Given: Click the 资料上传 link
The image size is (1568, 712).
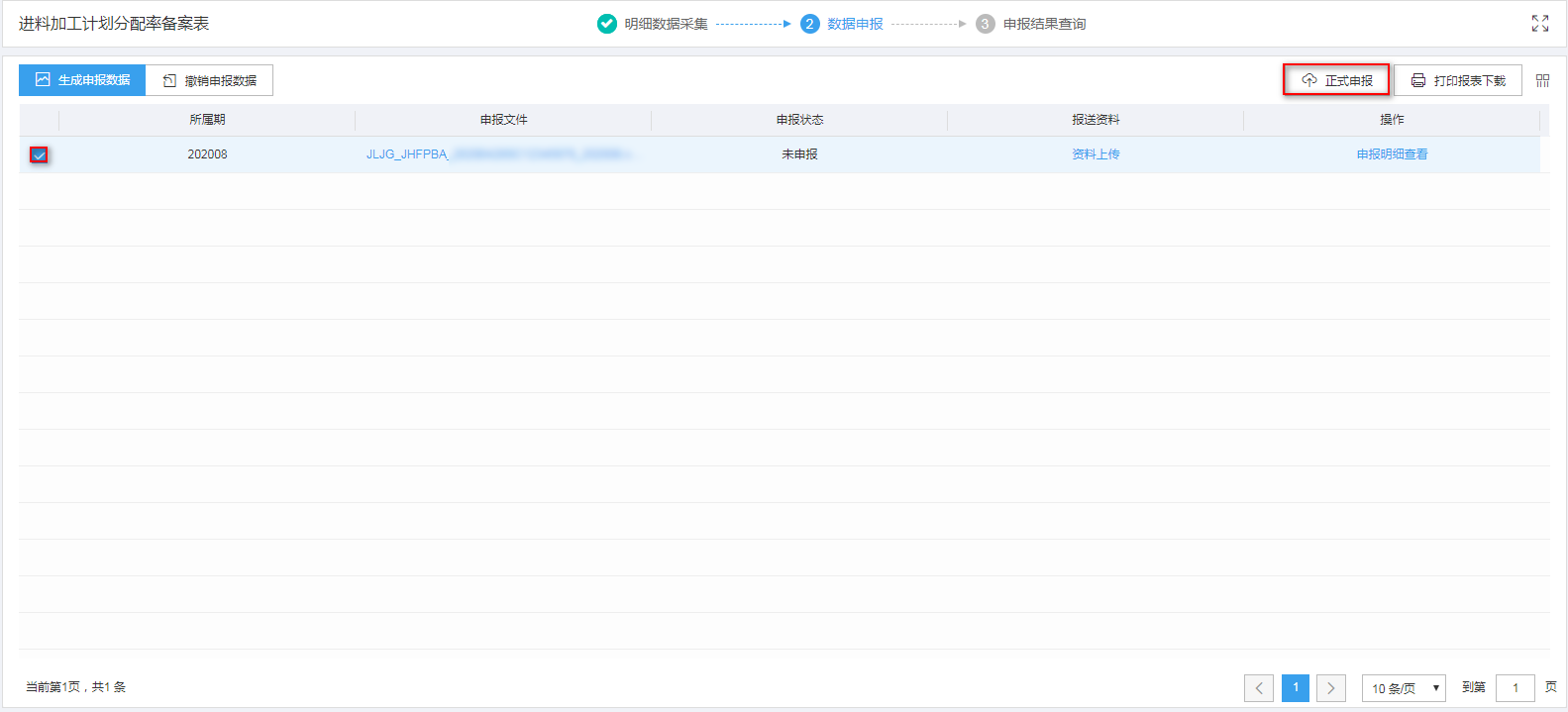Looking at the screenshot, I should pyautogui.click(x=1096, y=154).
